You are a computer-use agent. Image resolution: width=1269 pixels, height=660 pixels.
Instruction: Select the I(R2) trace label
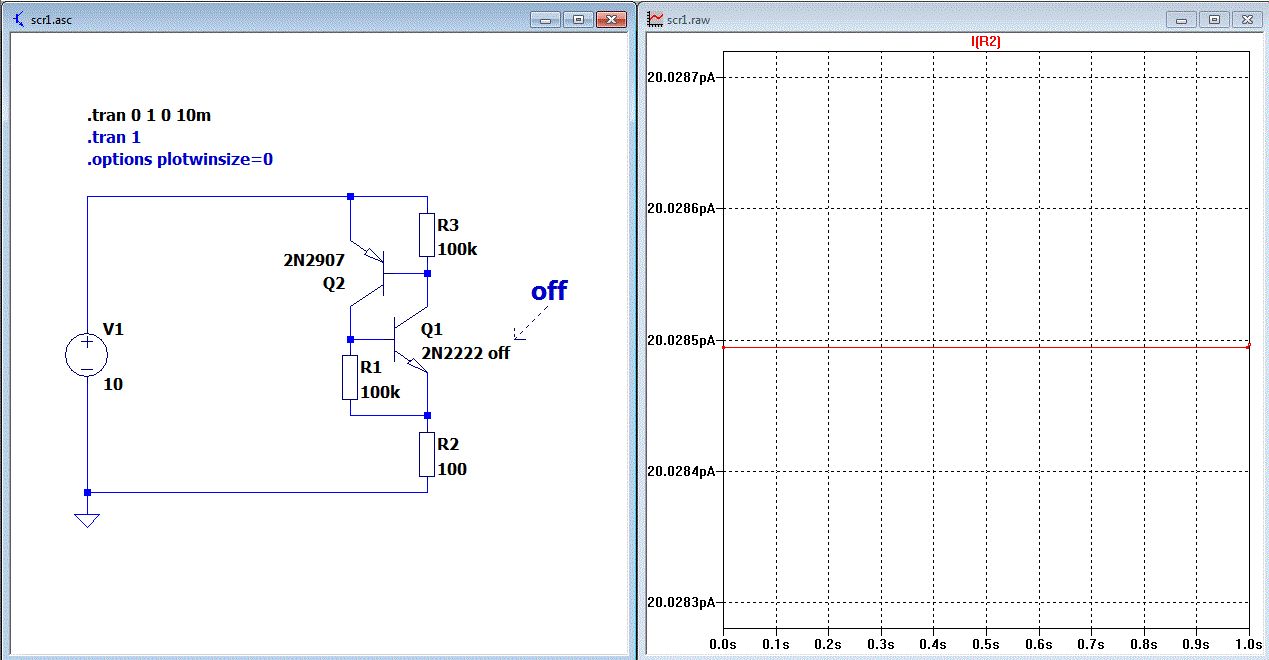(x=986, y=42)
